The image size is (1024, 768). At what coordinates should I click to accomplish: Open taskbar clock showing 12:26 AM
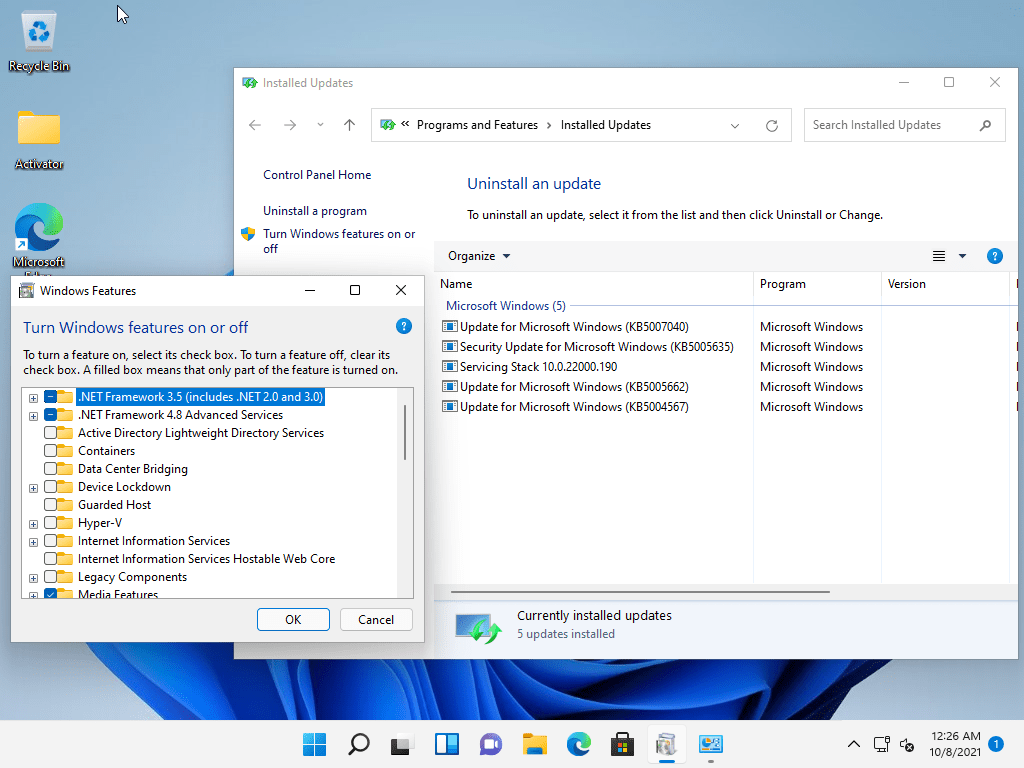tap(955, 744)
